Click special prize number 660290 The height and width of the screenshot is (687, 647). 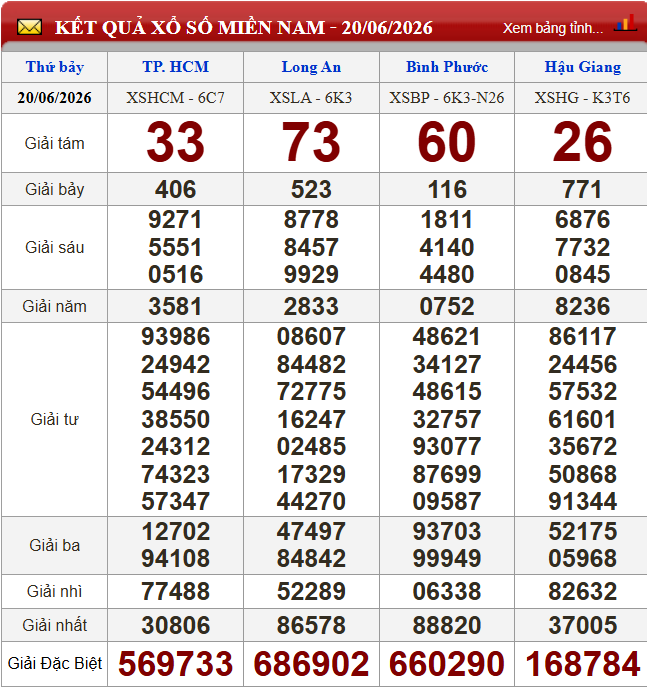click(x=447, y=664)
